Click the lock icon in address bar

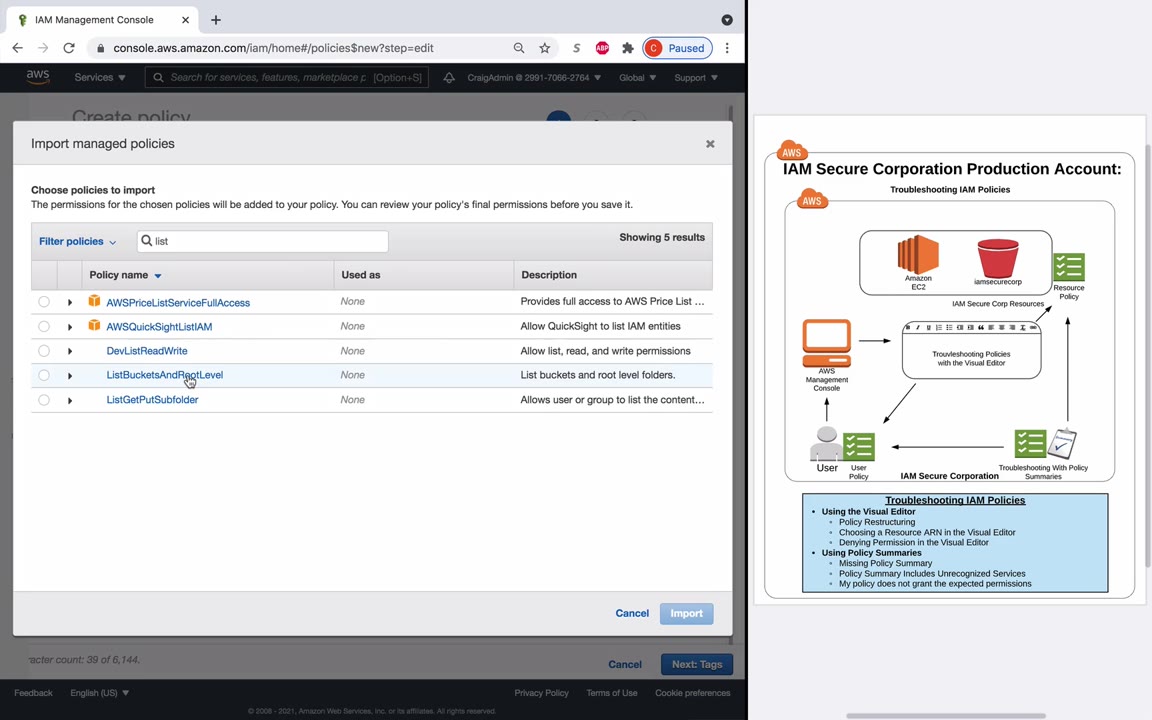[x=101, y=48]
